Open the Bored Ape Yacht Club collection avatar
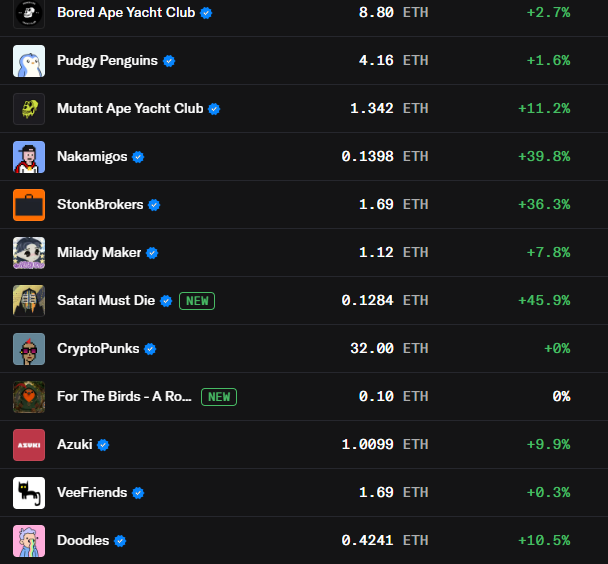The width and height of the screenshot is (608, 564). [29, 14]
